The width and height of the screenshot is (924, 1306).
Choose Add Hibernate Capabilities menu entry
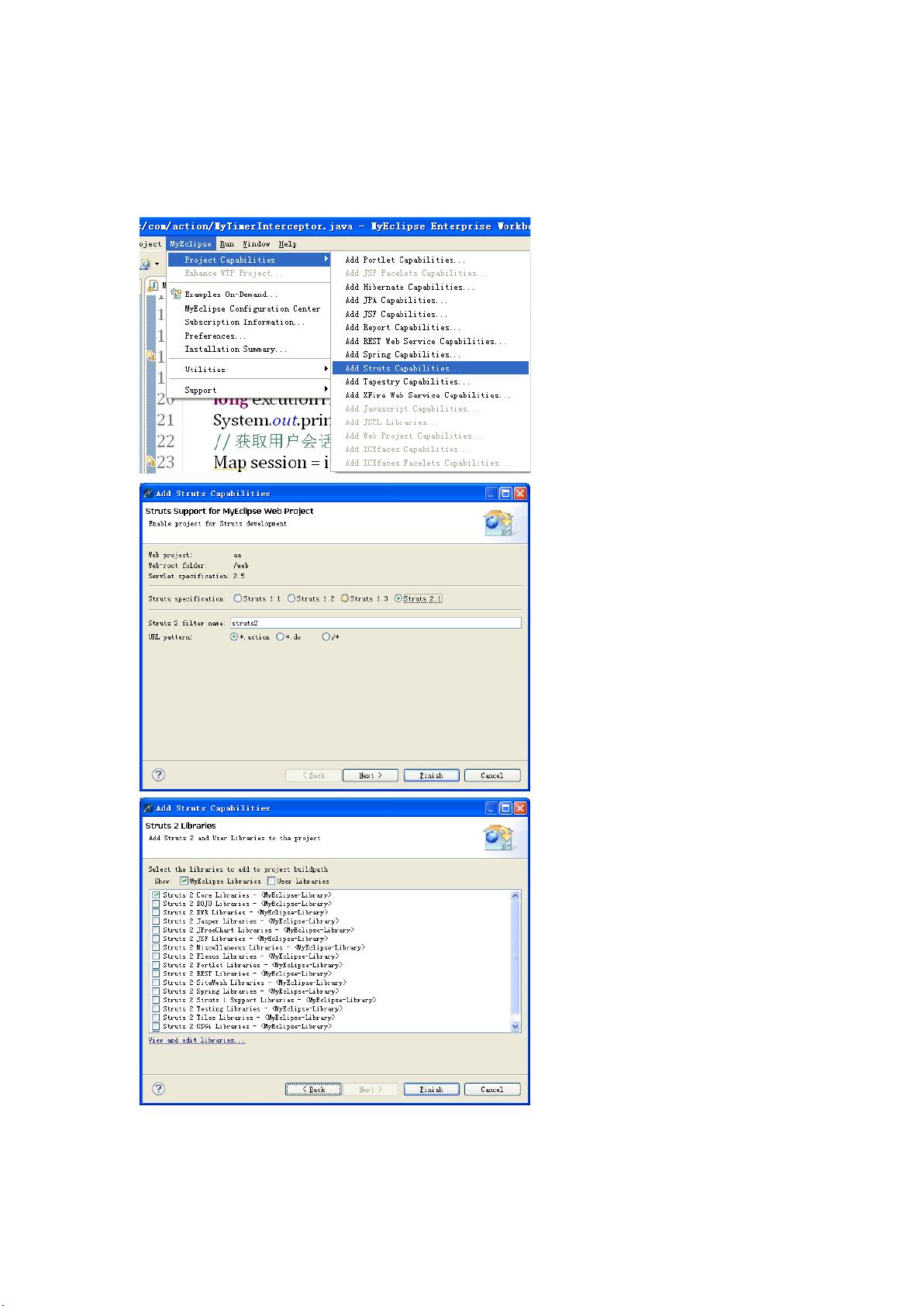pos(409,287)
